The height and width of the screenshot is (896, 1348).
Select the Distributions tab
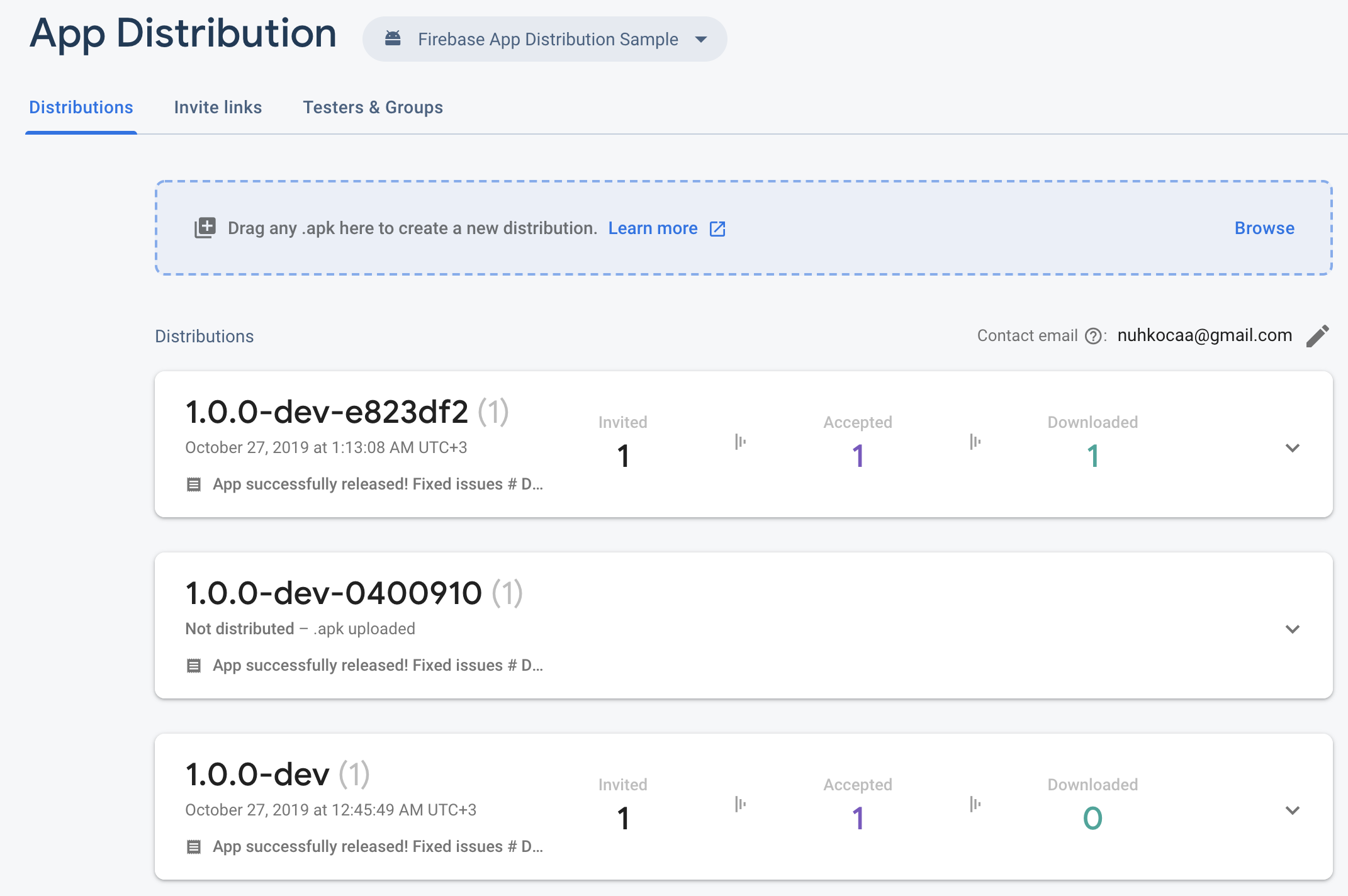coord(81,108)
